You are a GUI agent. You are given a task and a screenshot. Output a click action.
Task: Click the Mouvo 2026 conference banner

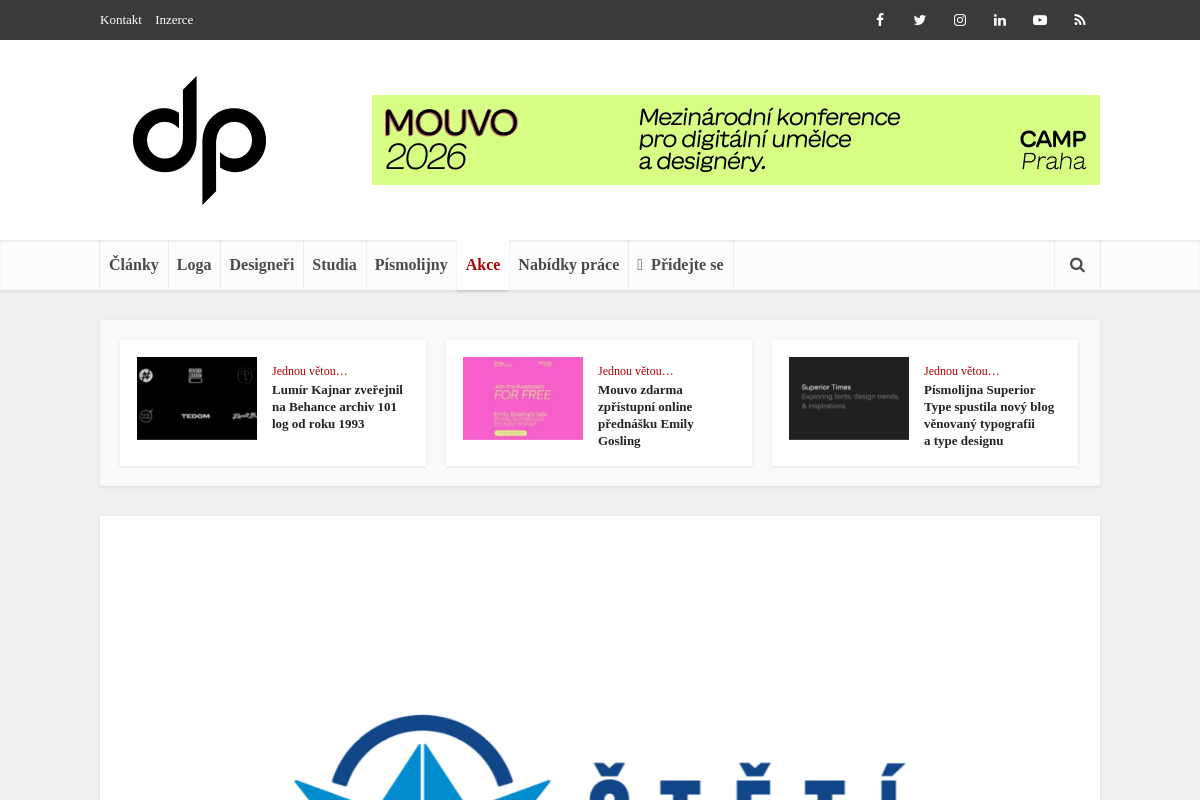[736, 140]
